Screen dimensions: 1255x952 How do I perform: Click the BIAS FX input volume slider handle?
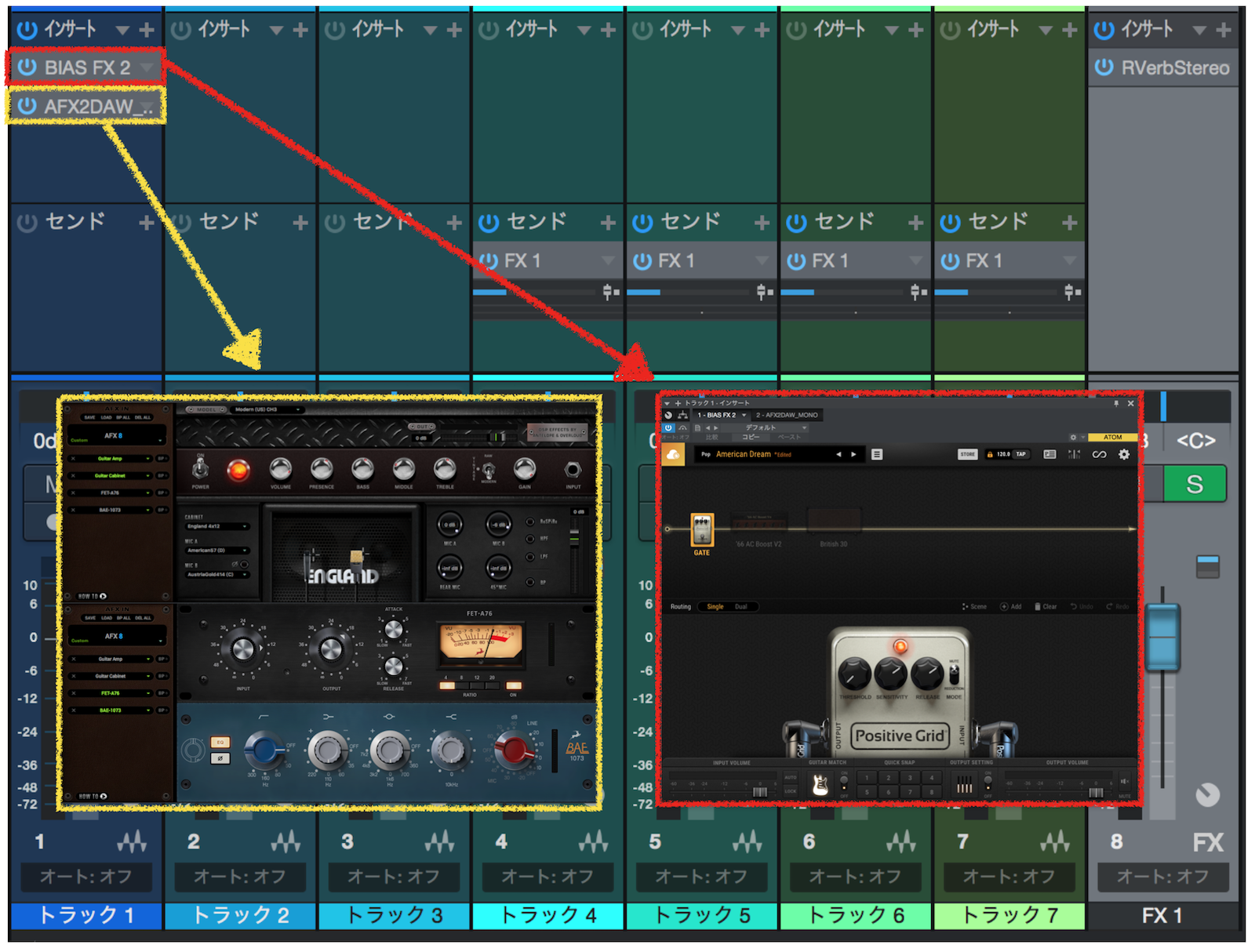760,792
